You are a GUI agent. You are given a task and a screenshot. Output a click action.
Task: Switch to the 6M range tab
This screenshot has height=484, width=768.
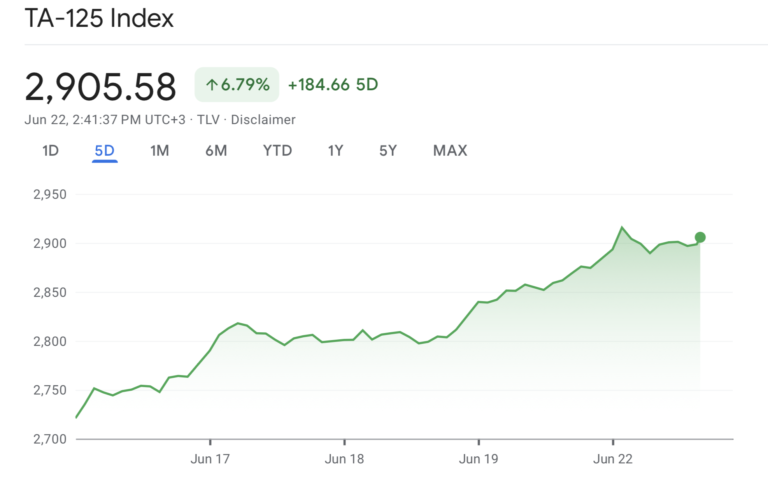[216, 150]
